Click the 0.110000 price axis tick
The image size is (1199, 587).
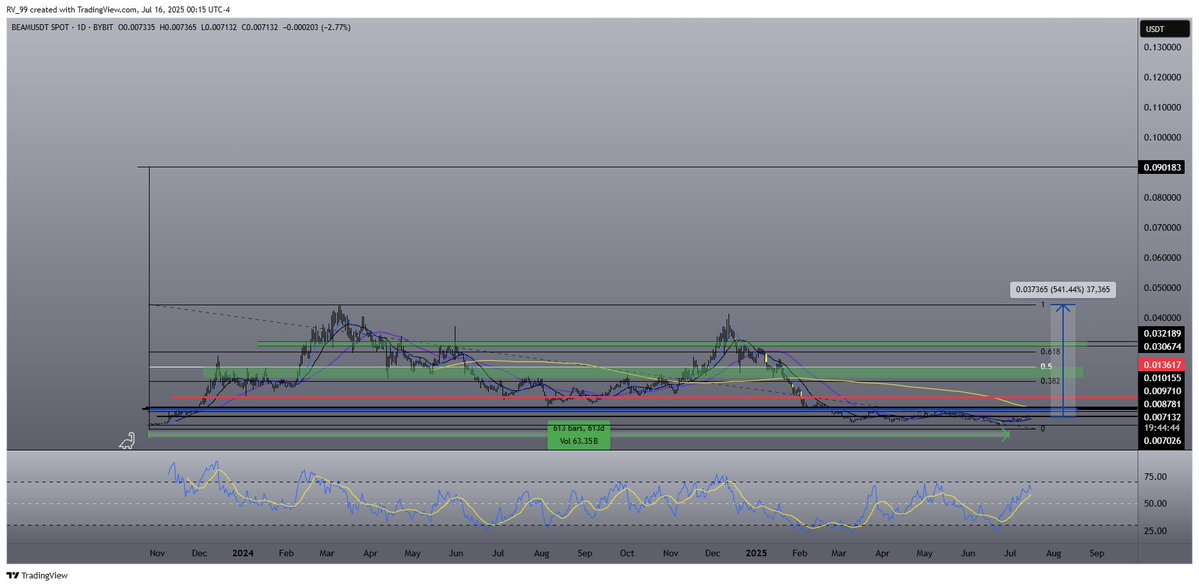[1160, 108]
